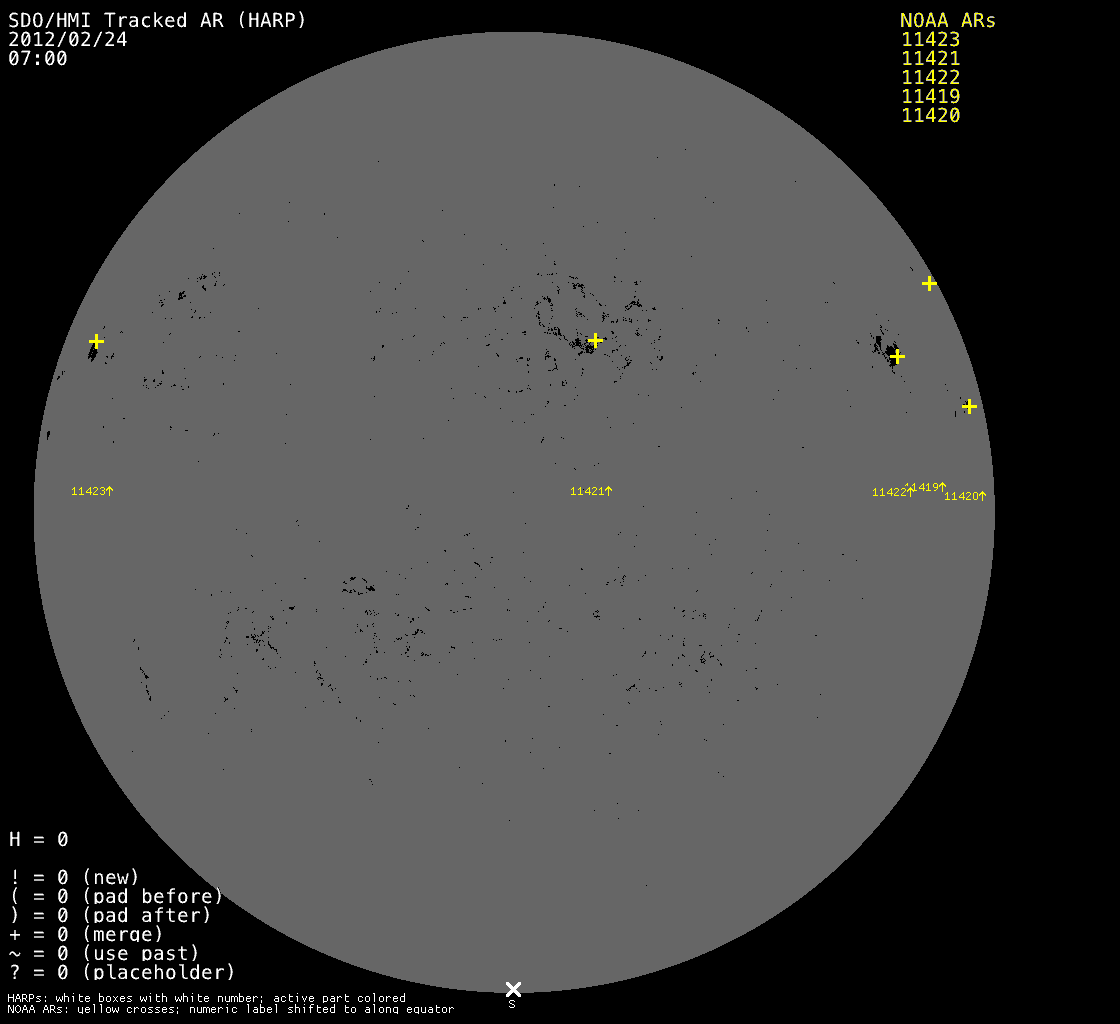Select the yellow cross above label 11422
The width and height of the screenshot is (1120, 1024).
pos(897,356)
